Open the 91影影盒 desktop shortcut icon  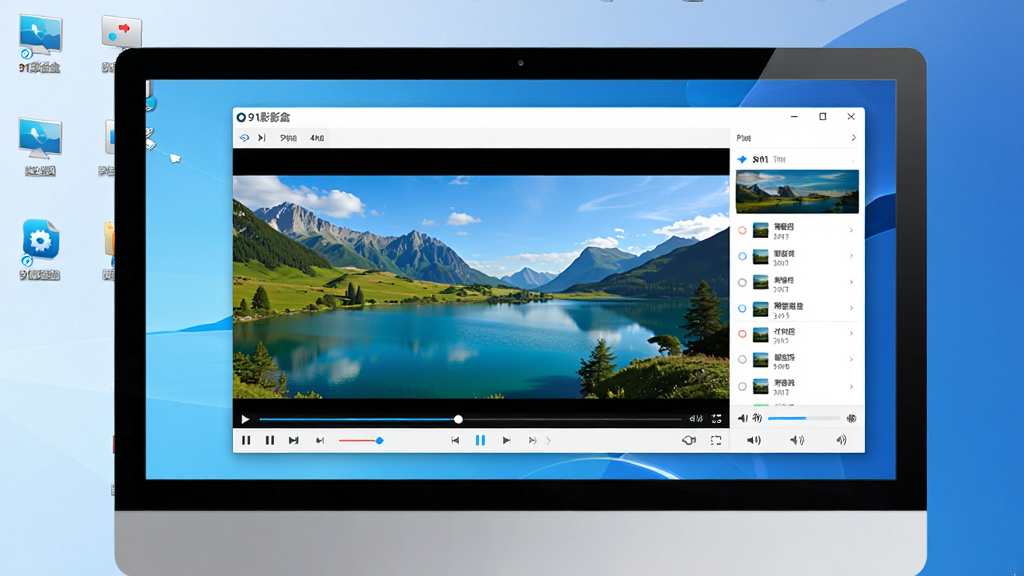tap(40, 36)
